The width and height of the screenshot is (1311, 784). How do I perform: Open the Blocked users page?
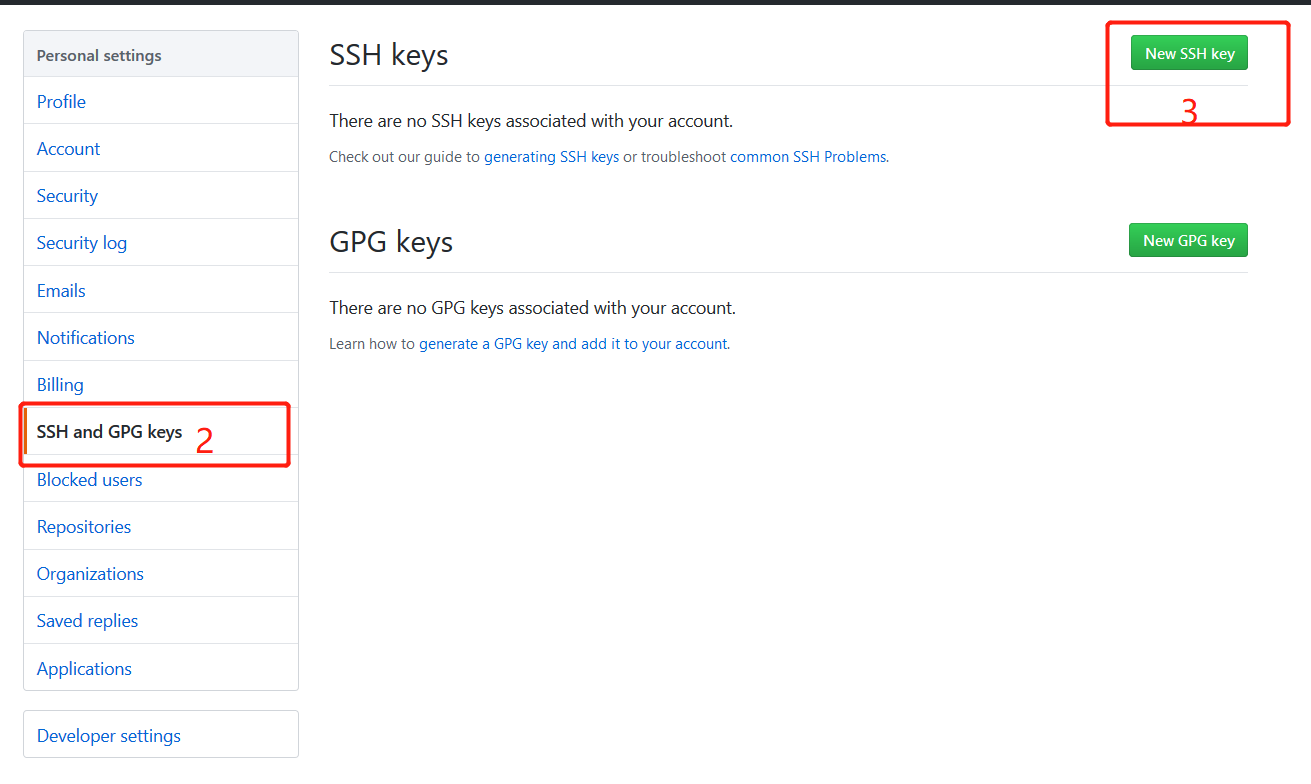[89, 479]
